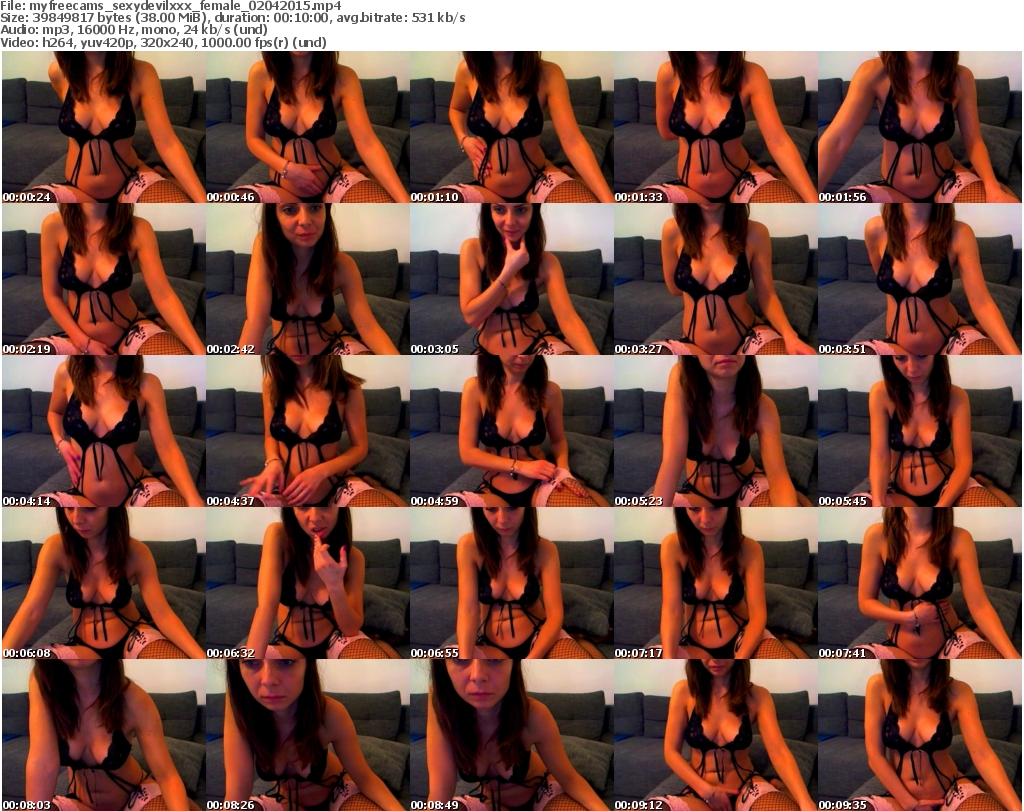Select the thumbnail frame stamped 00:00:46
Viewport: 1024px width, 811px height.
pyautogui.click(x=308, y=127)
